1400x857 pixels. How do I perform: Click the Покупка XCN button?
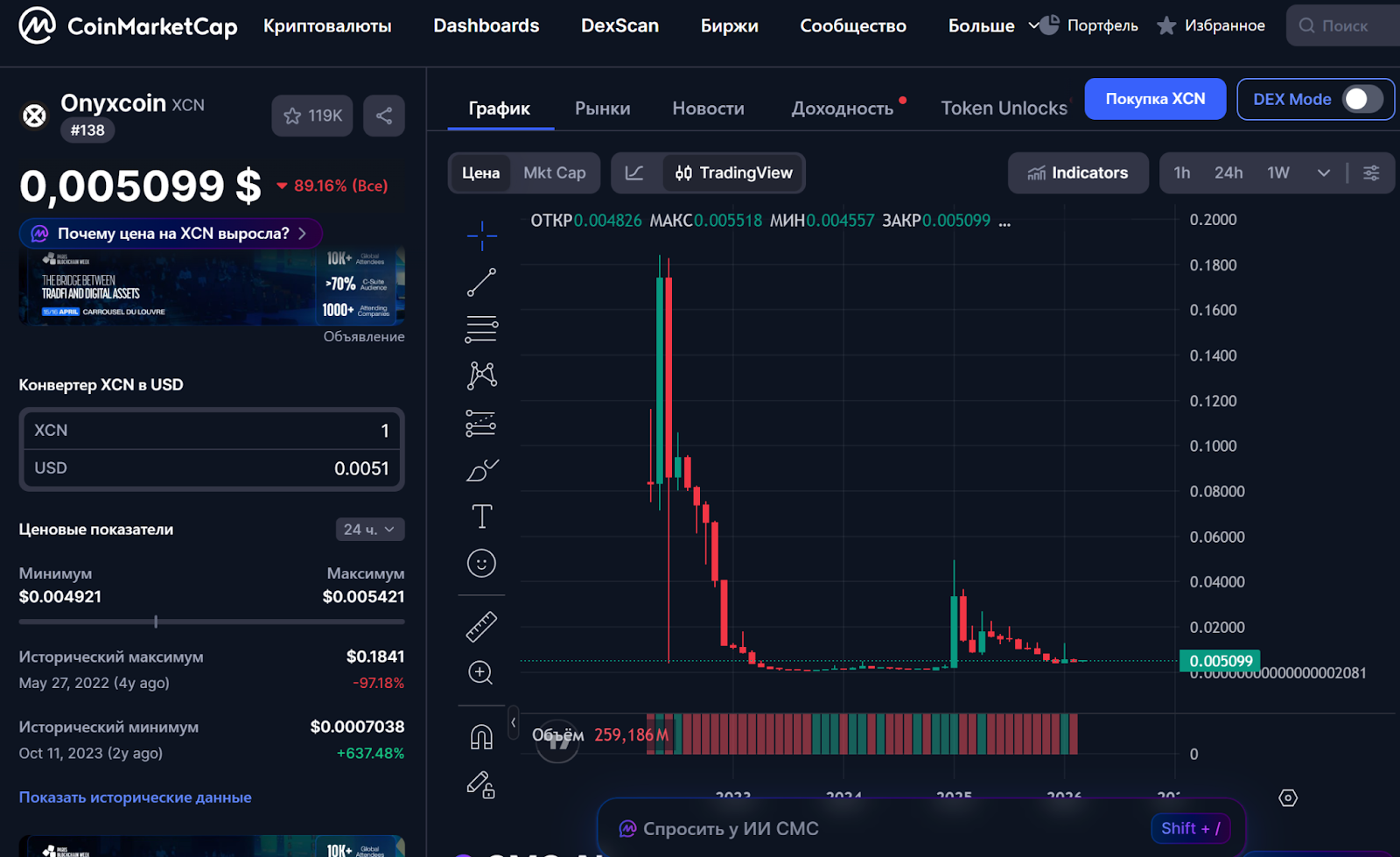pos(1154,99)
